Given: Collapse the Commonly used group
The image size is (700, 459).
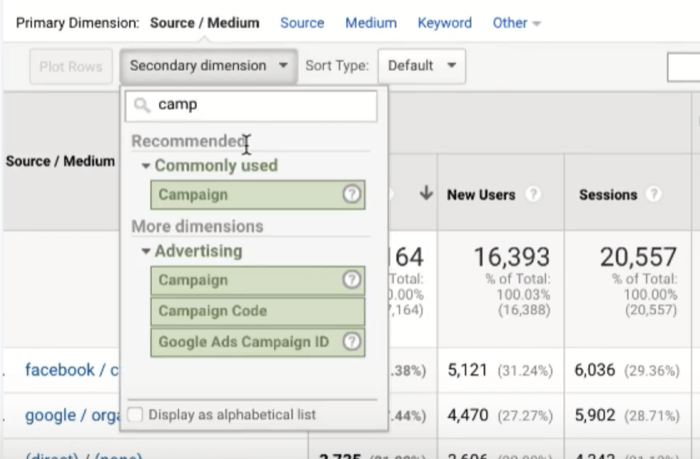Looking at the screenshot, I should point(146,166).
